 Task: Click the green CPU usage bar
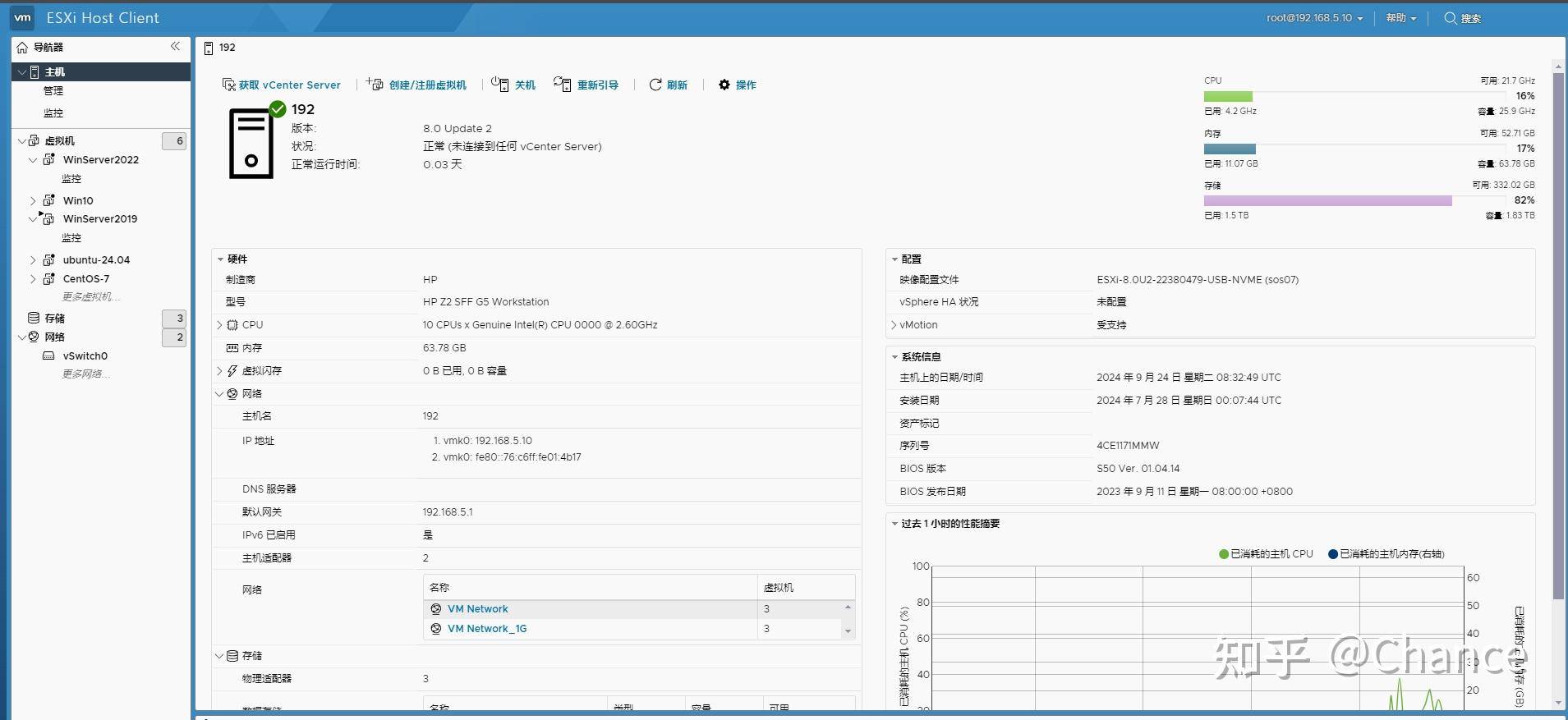click(x=1228, y=96)
